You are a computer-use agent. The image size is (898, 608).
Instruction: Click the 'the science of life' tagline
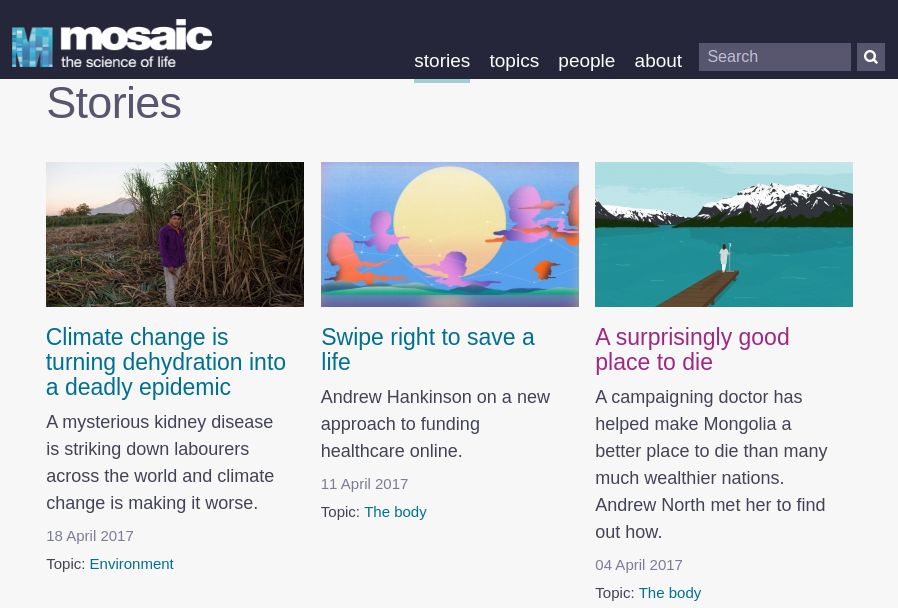coord(118,63)
